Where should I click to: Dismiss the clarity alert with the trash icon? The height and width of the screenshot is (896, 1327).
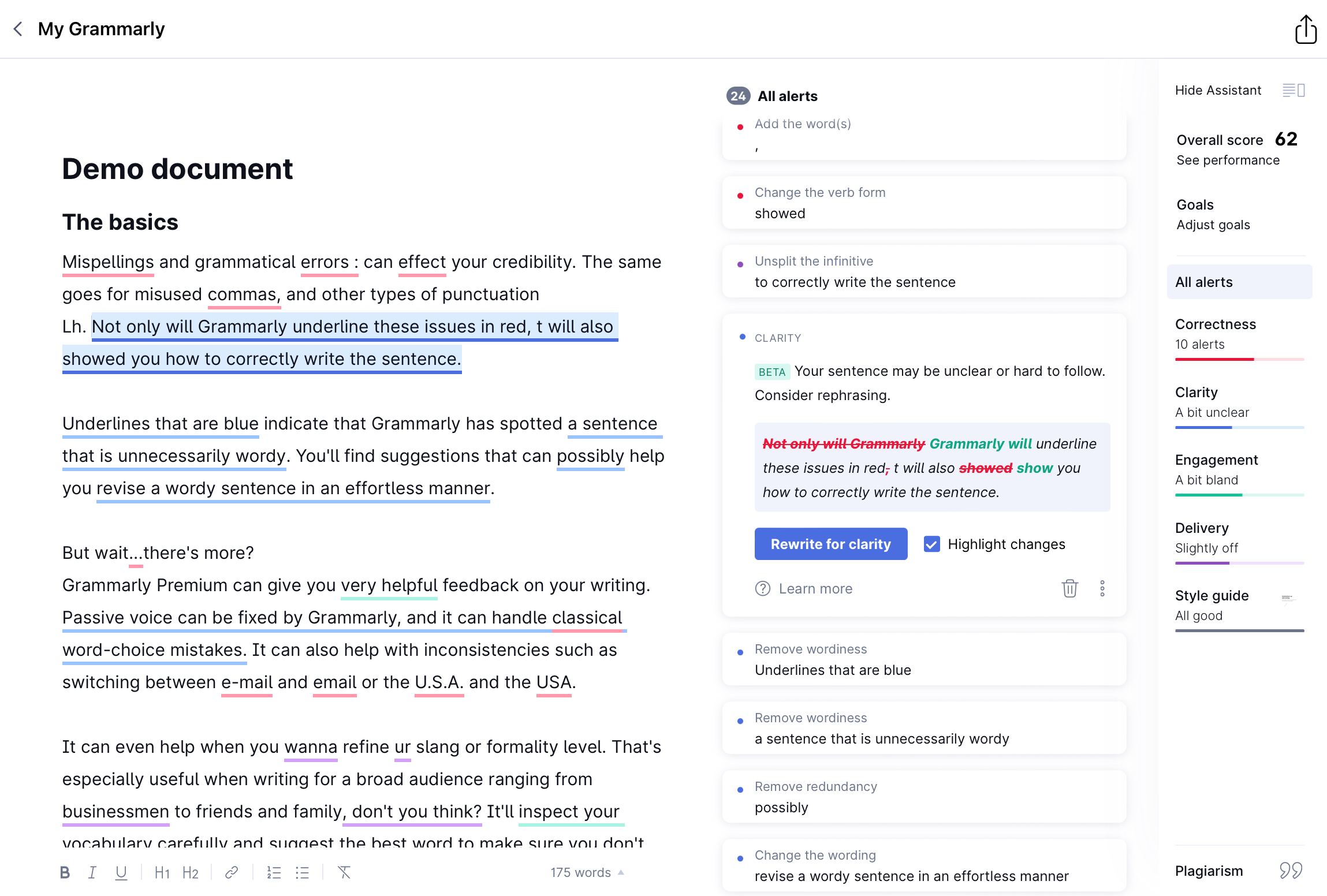[x=1069, y=588]
